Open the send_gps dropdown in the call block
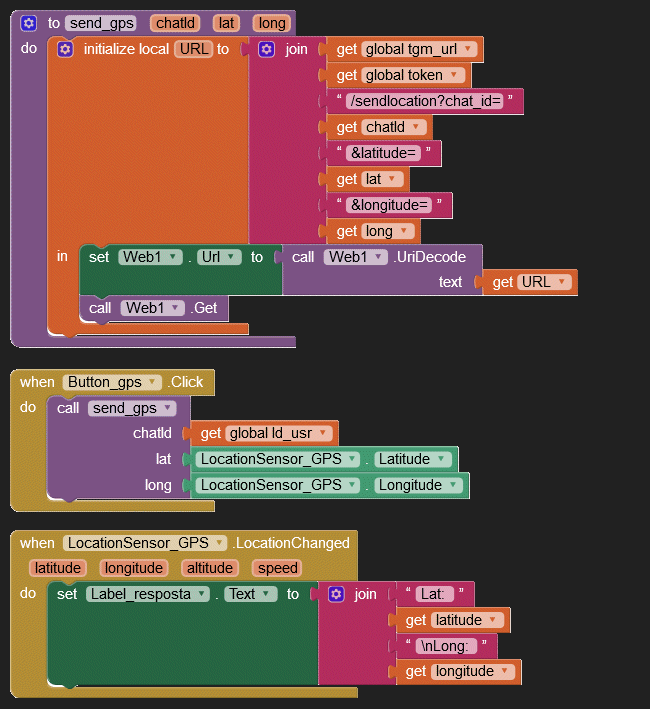Image resolution: width=650 pixels, height=709 pixels. pyautogui.click(x=168, y=408)
